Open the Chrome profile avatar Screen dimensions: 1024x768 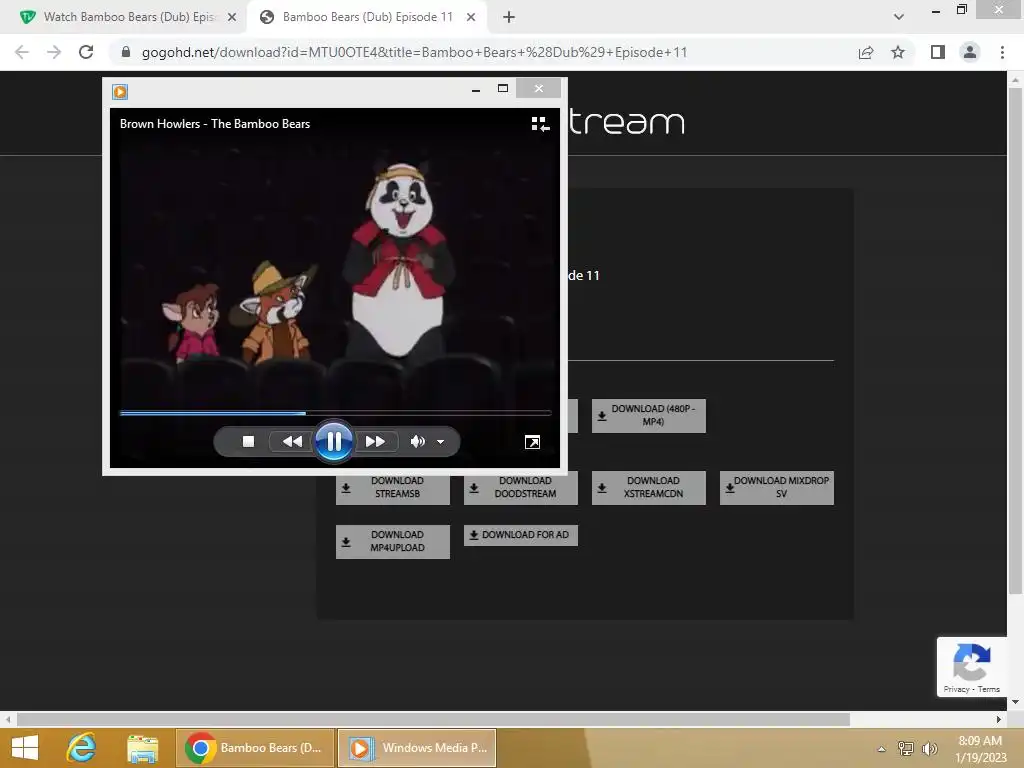(x=970, y=52)
